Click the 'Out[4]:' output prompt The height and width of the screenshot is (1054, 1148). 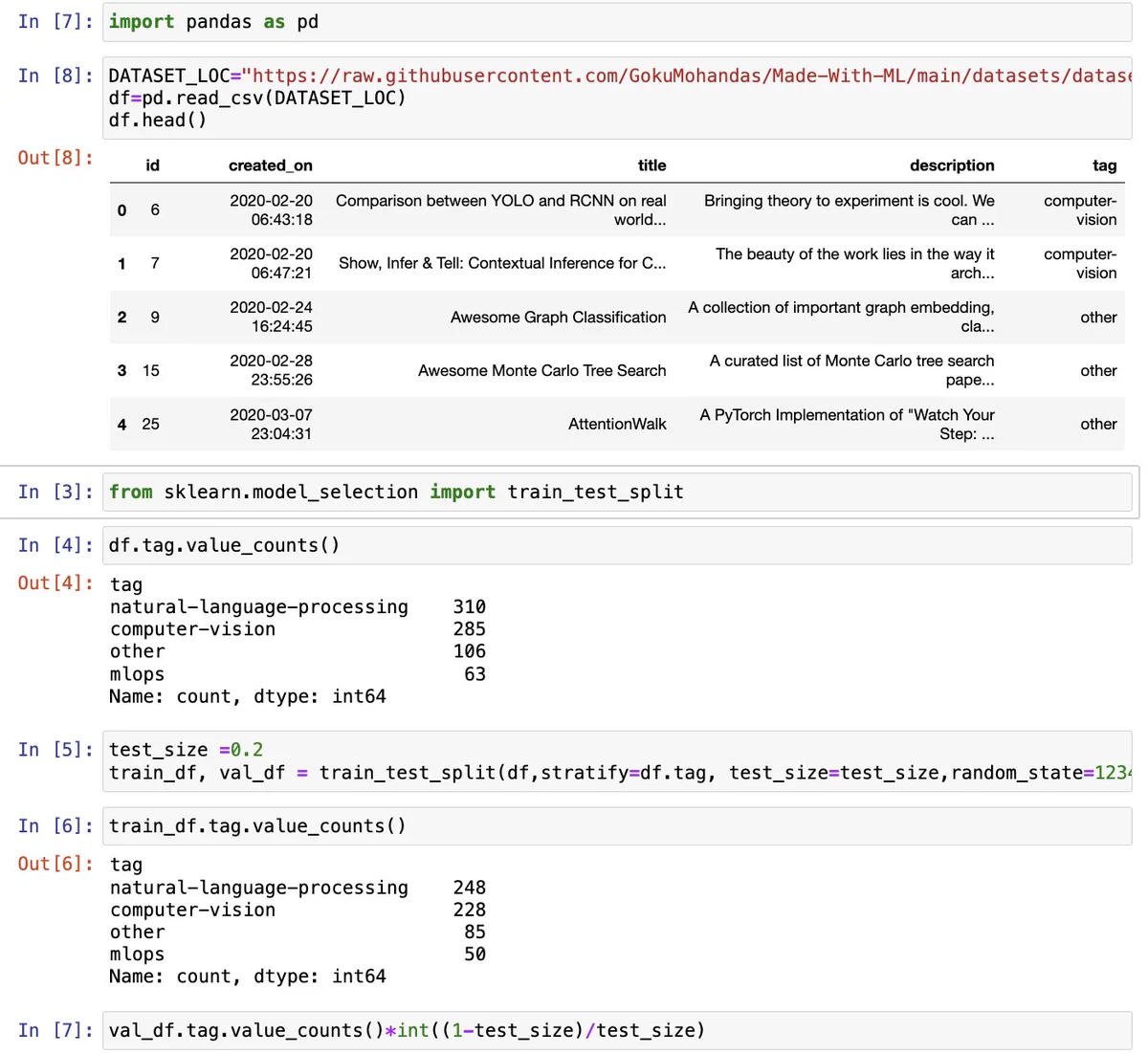[55, 583]
